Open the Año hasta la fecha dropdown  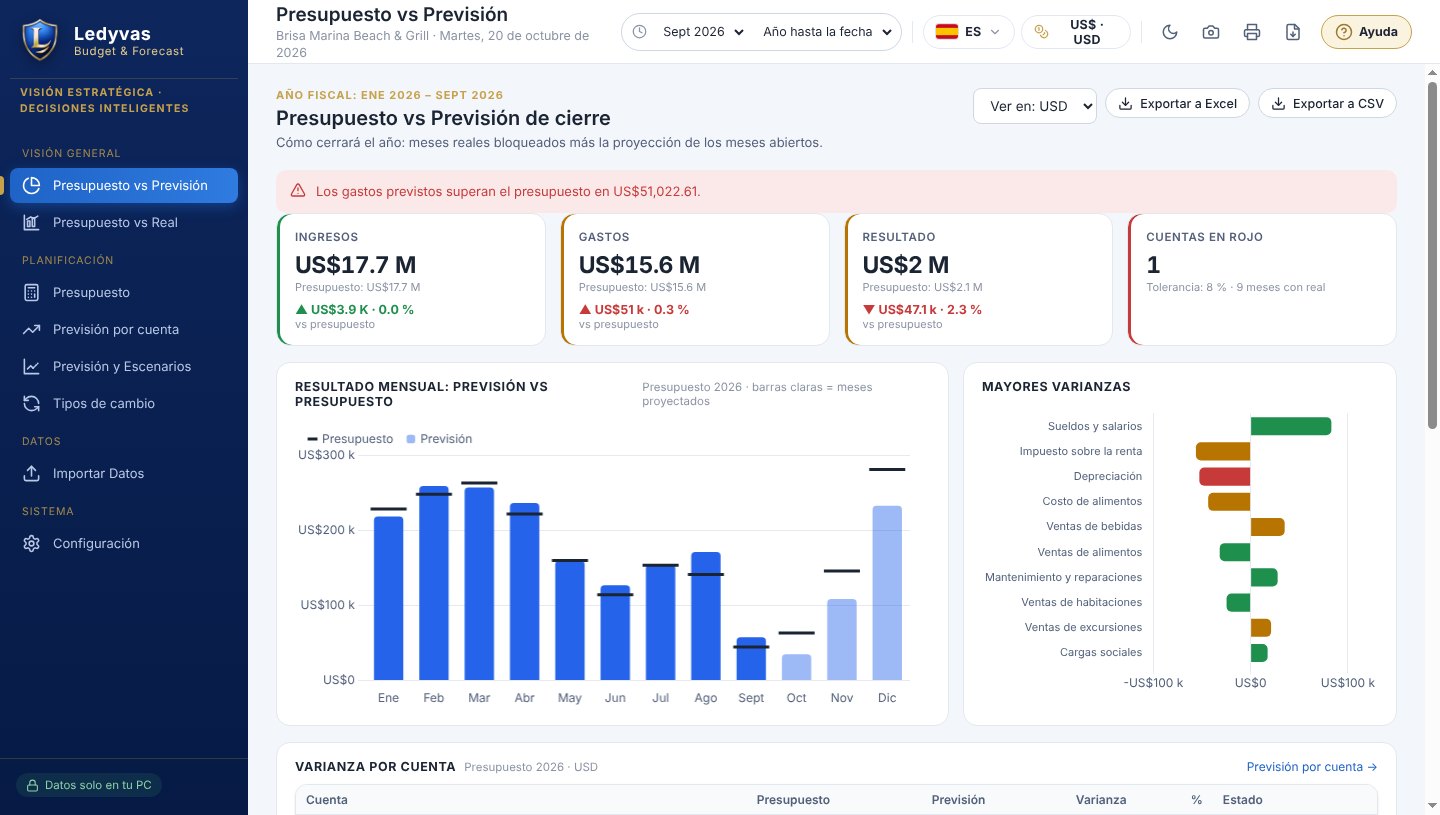828,32
